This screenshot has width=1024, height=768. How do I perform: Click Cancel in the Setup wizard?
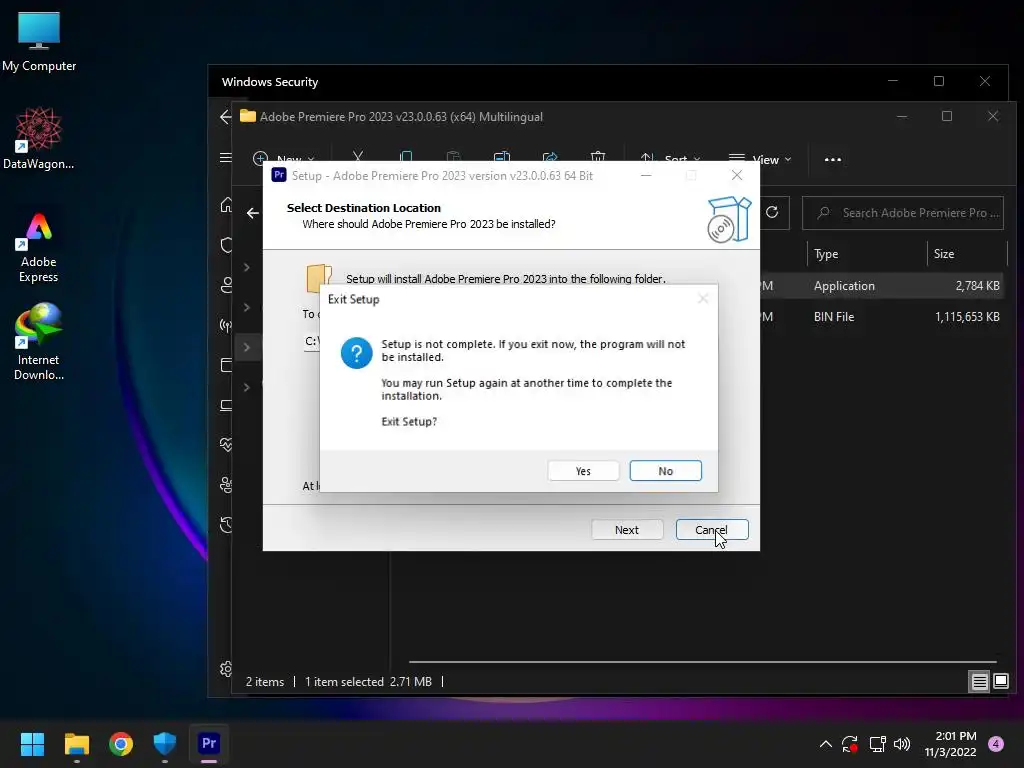coord(712,530)
